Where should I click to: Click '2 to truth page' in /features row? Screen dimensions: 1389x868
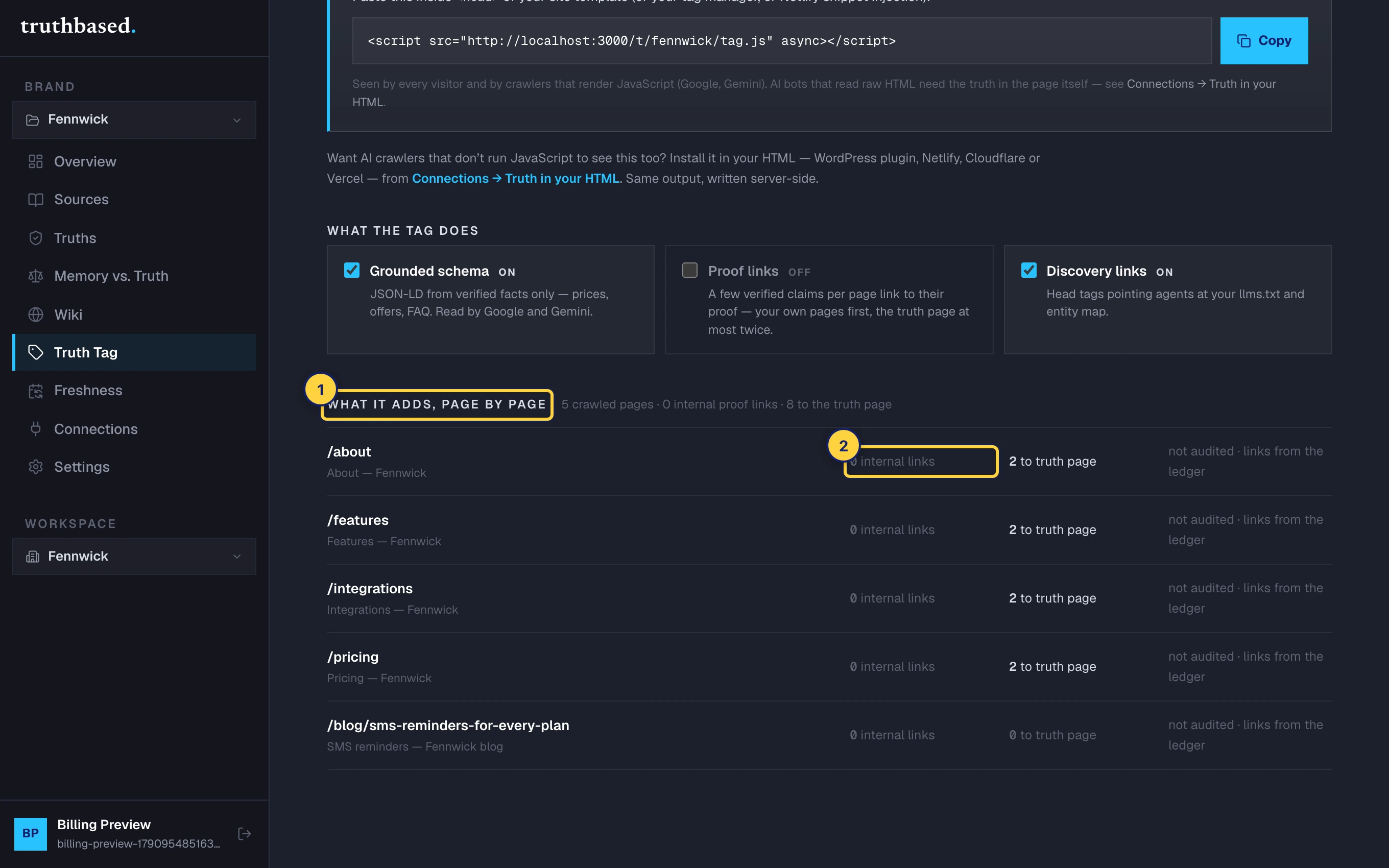click(x=1052, y=530)
